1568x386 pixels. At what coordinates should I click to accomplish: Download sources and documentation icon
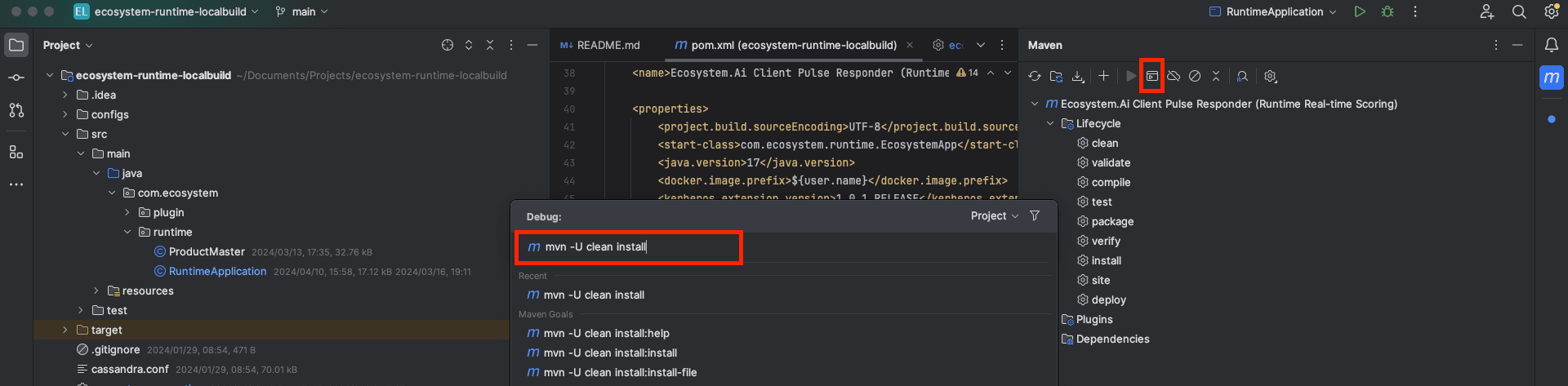pos(1078,76)
